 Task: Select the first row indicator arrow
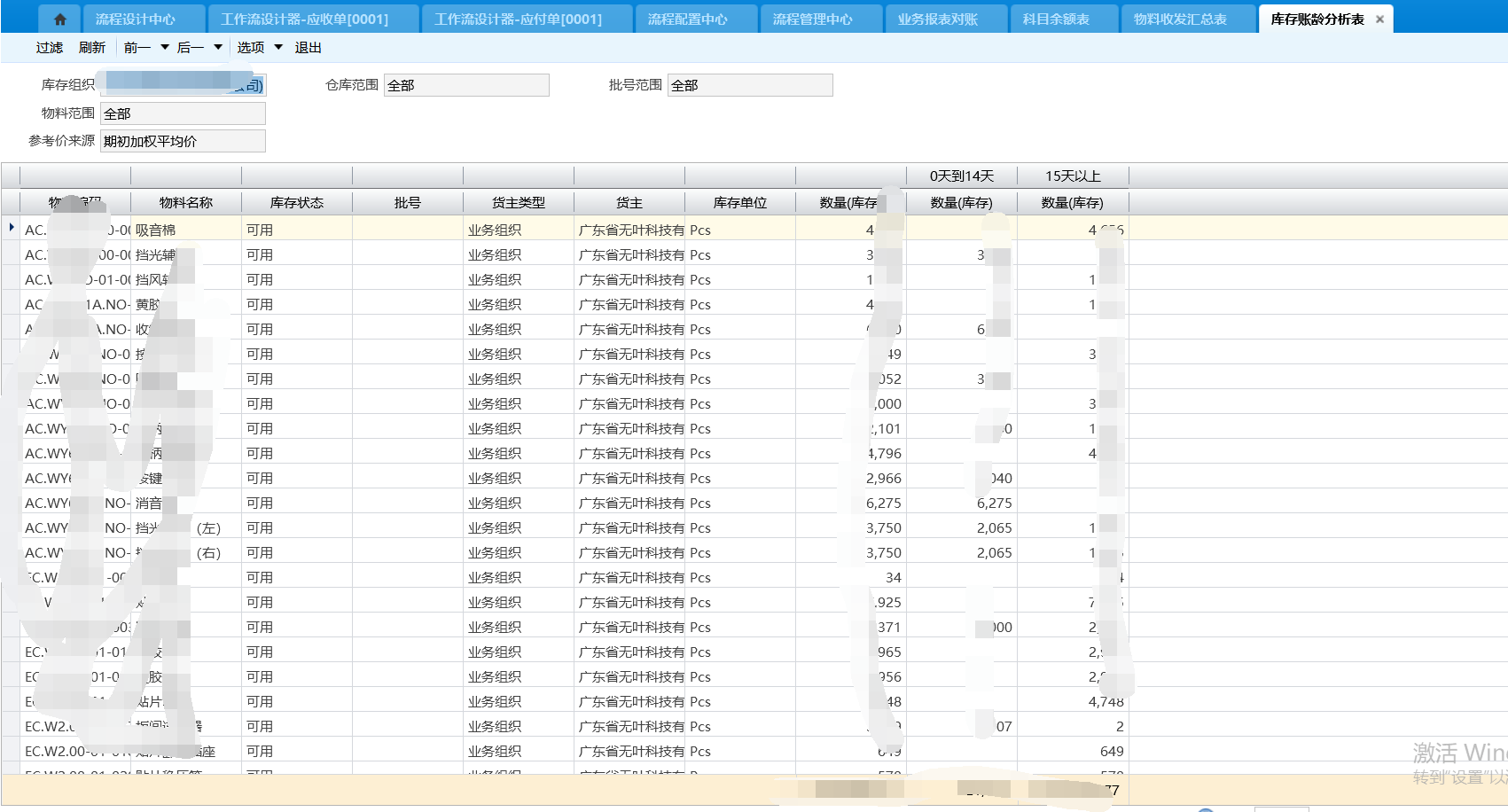click(11, 228)
